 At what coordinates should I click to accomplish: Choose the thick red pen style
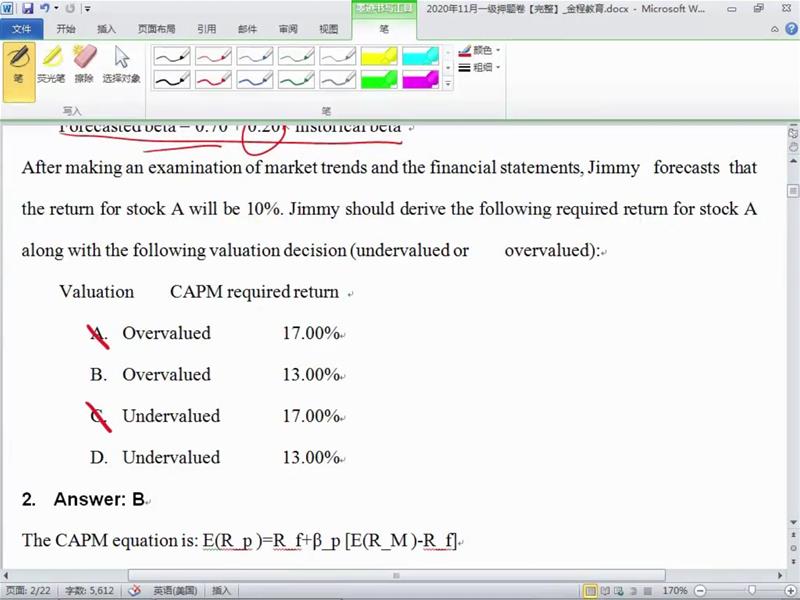click(213, 78)
